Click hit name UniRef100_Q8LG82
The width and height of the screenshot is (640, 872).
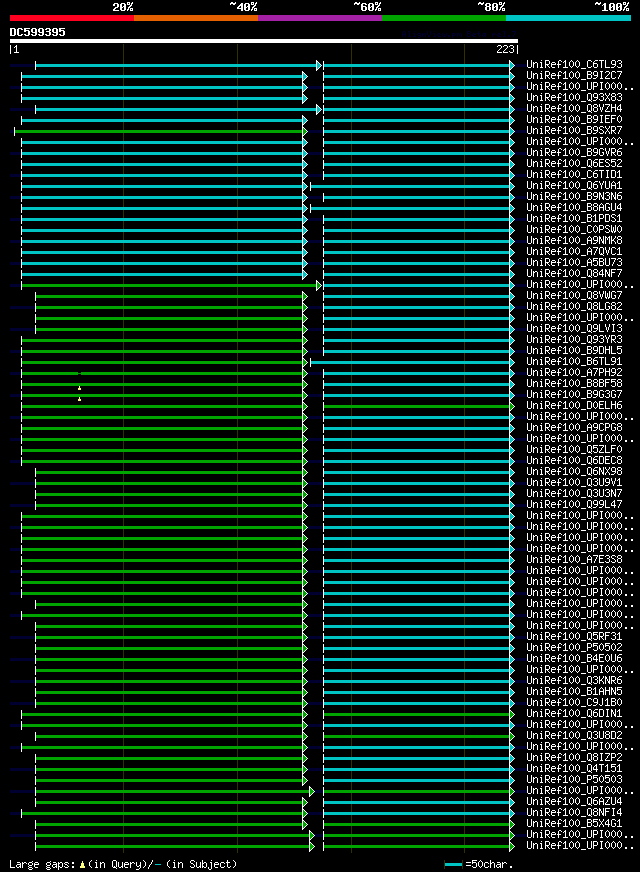click(x=574, y=306)
